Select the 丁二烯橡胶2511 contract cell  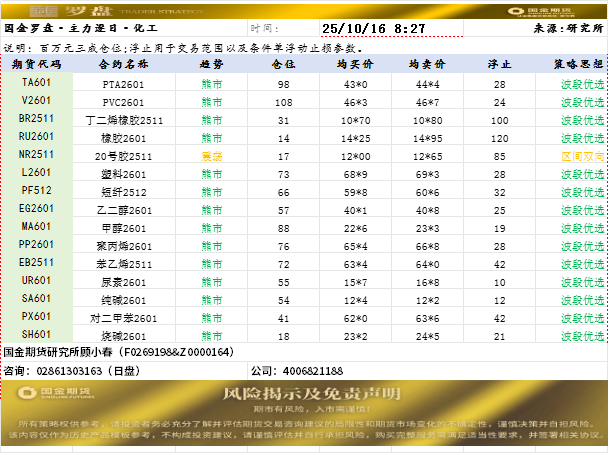pos(124,120)
